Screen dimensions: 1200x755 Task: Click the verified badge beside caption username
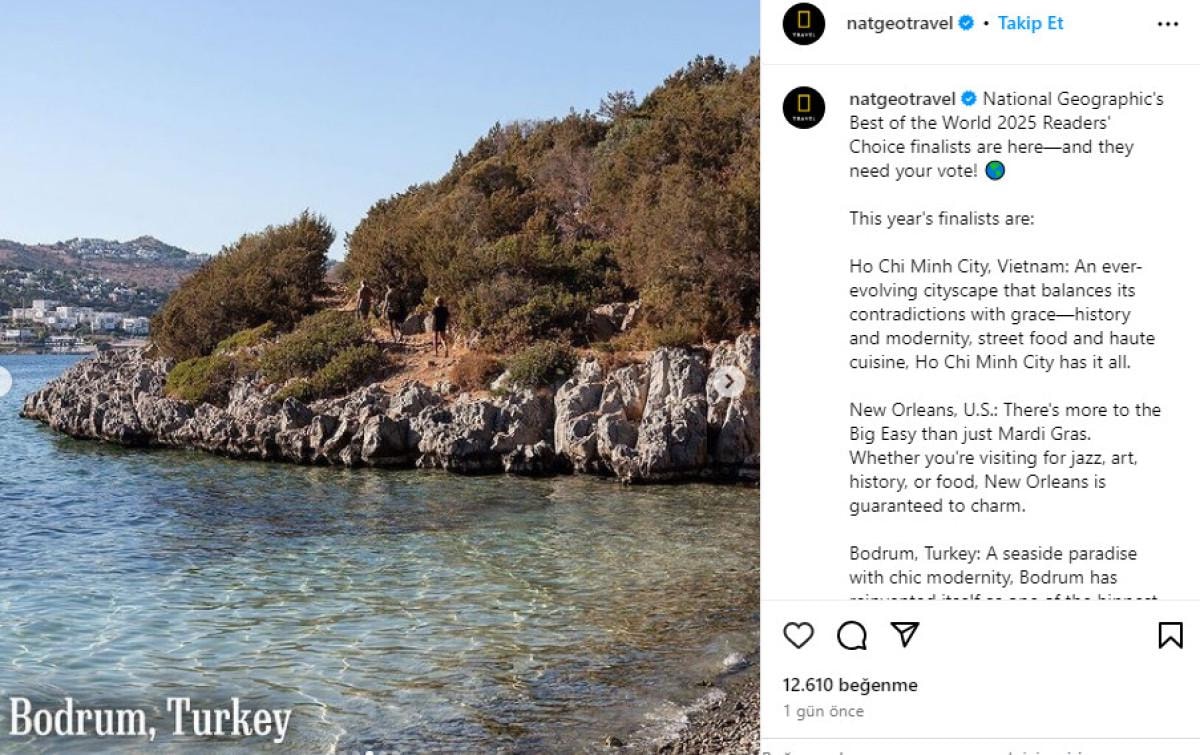[969, 99]
